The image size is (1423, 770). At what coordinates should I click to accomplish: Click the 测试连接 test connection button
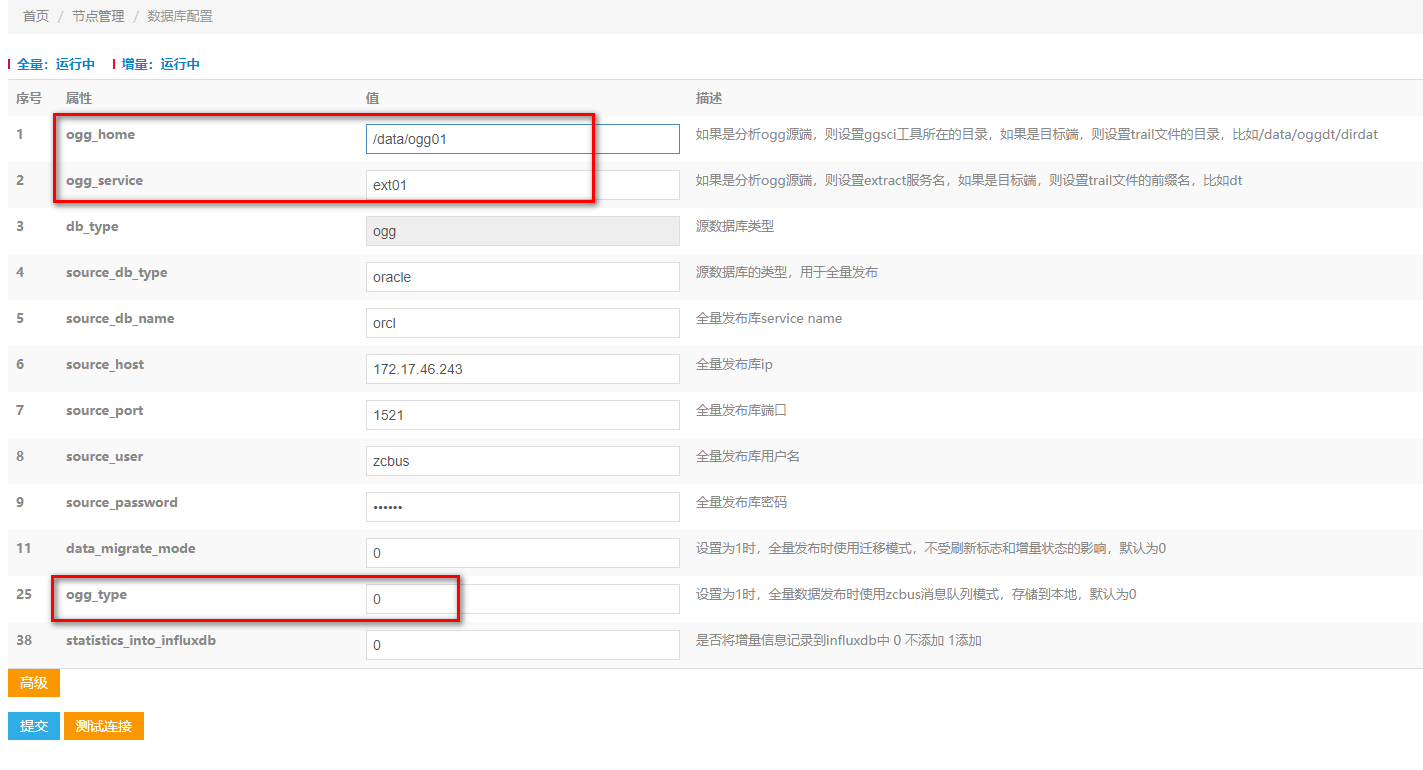pos(104,726)
